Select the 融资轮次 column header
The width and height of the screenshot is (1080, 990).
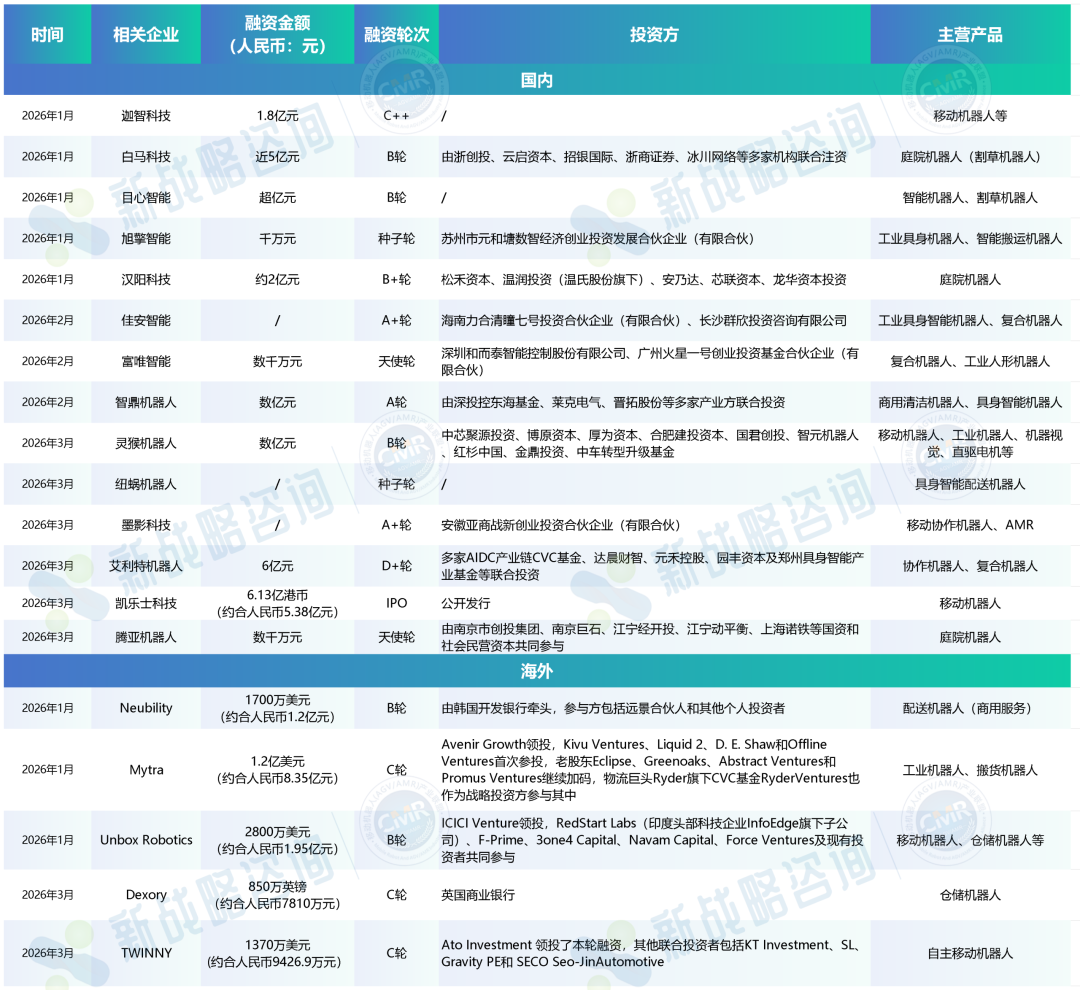(x=397, y=35)
